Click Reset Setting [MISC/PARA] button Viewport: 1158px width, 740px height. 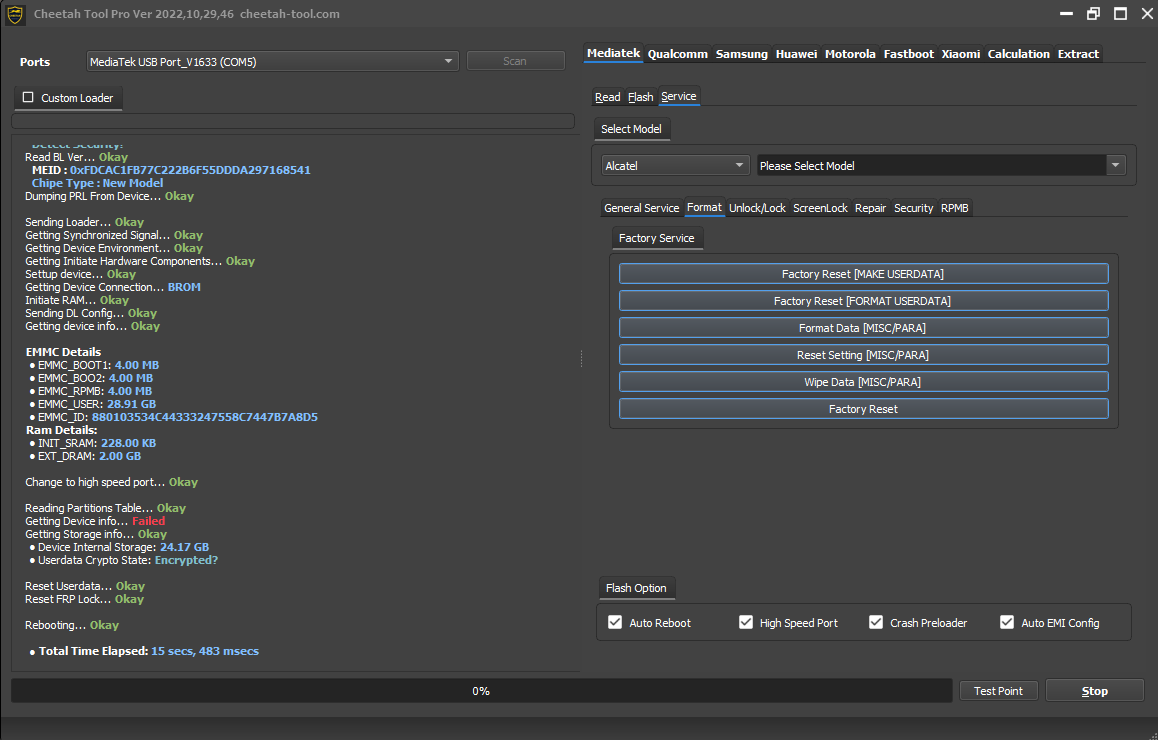(863, 354)
